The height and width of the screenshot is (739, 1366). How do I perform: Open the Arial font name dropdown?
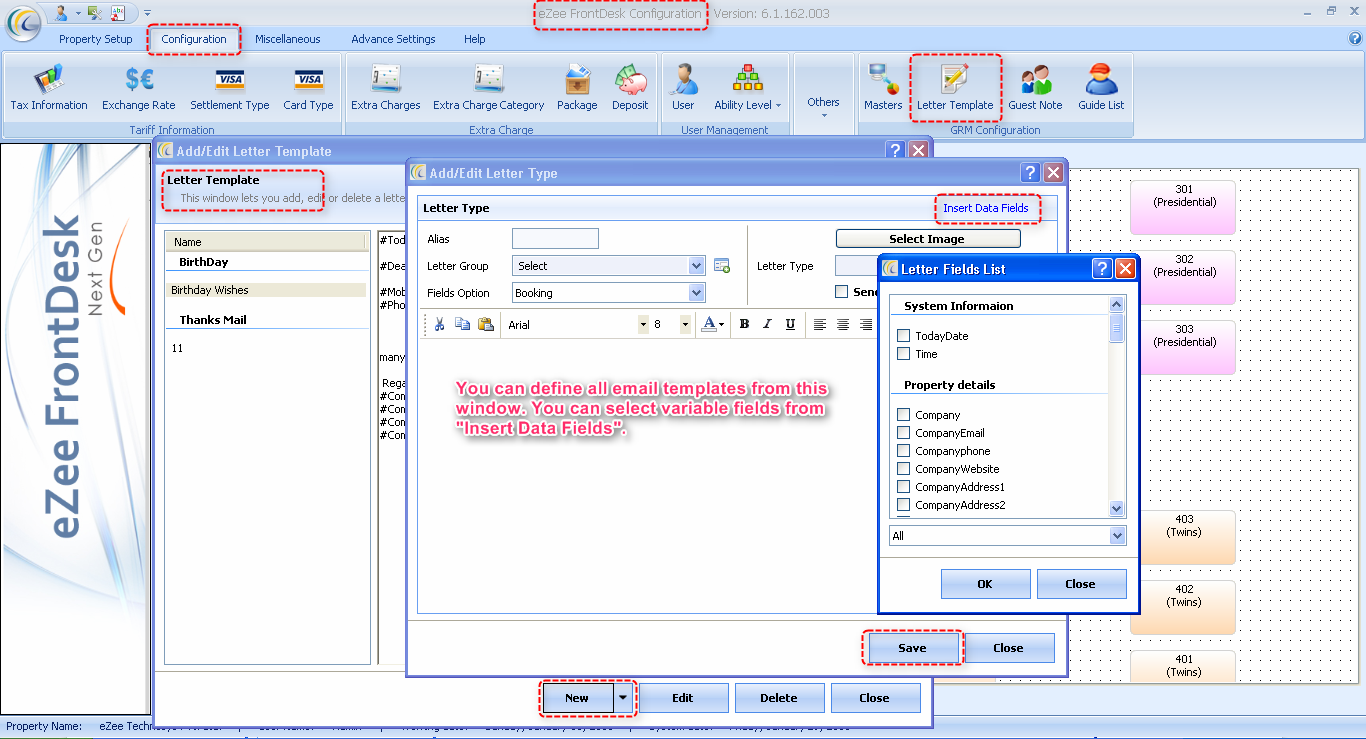pos(643,324)
